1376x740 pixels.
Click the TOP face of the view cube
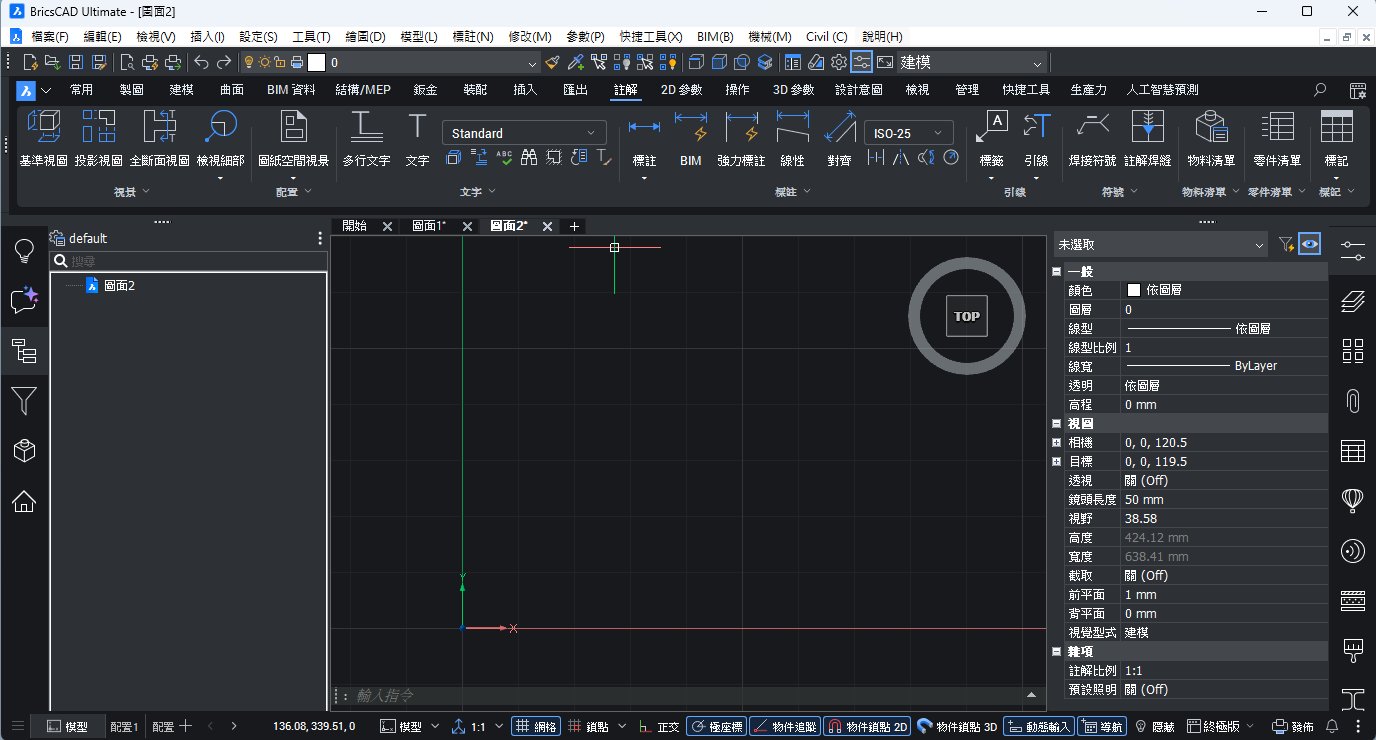click(x=967, y=316)
